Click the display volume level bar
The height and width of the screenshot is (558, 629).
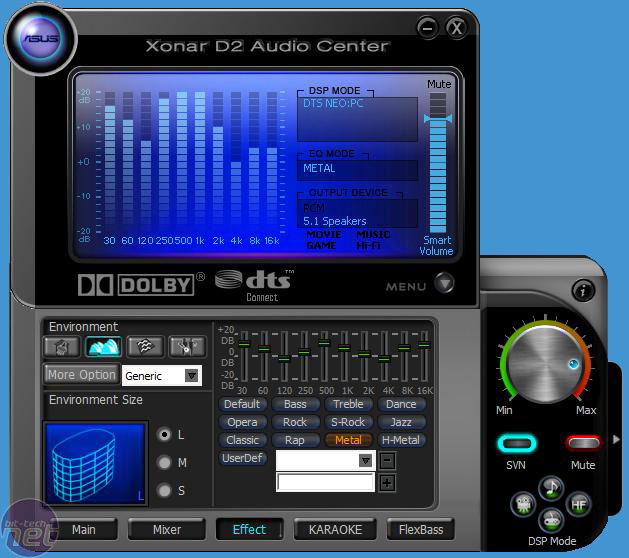coord(438,162)
